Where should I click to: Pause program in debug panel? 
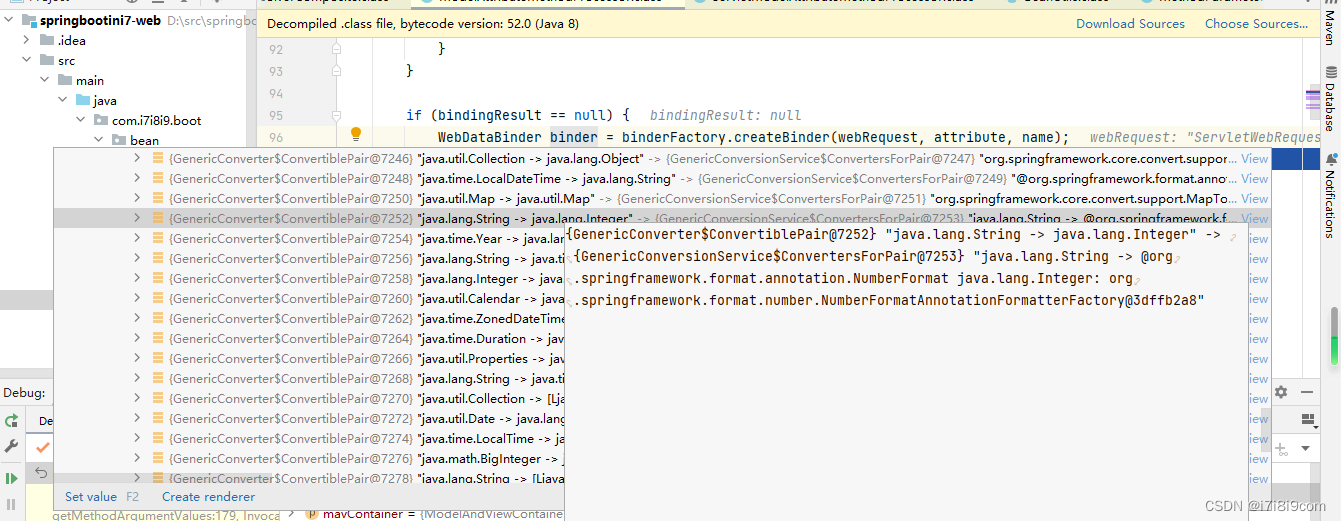point(12,505)
